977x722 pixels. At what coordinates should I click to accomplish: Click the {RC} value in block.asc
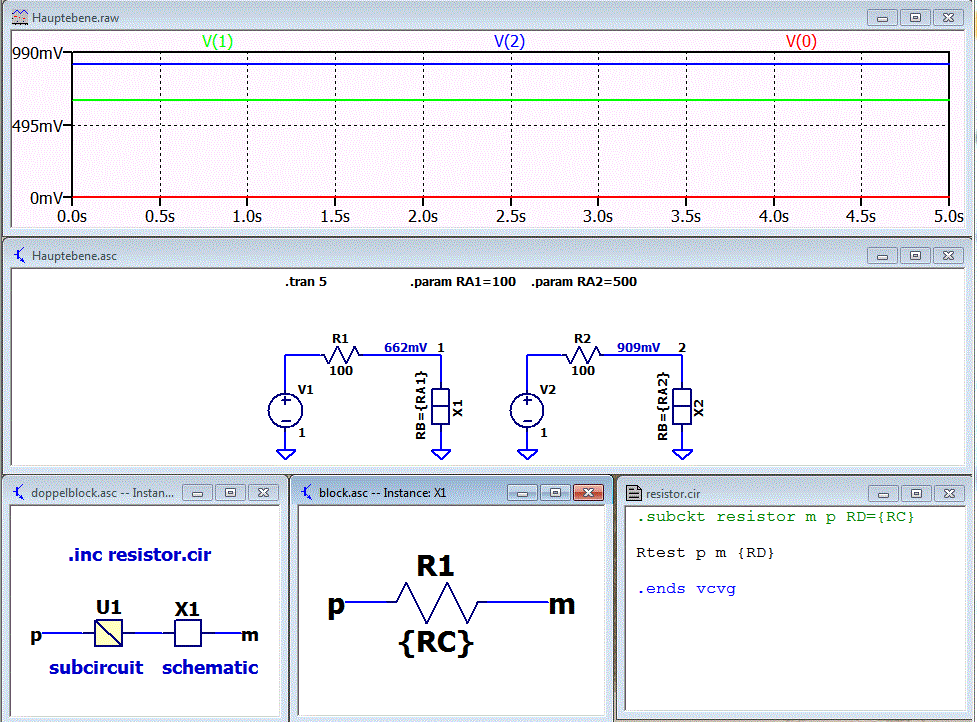(436, 643)
